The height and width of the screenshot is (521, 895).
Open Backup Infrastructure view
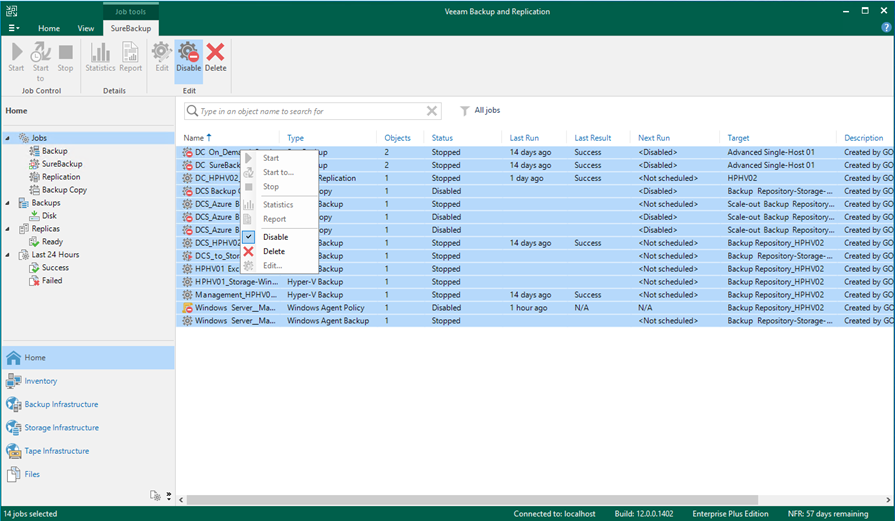click(88, 404)
